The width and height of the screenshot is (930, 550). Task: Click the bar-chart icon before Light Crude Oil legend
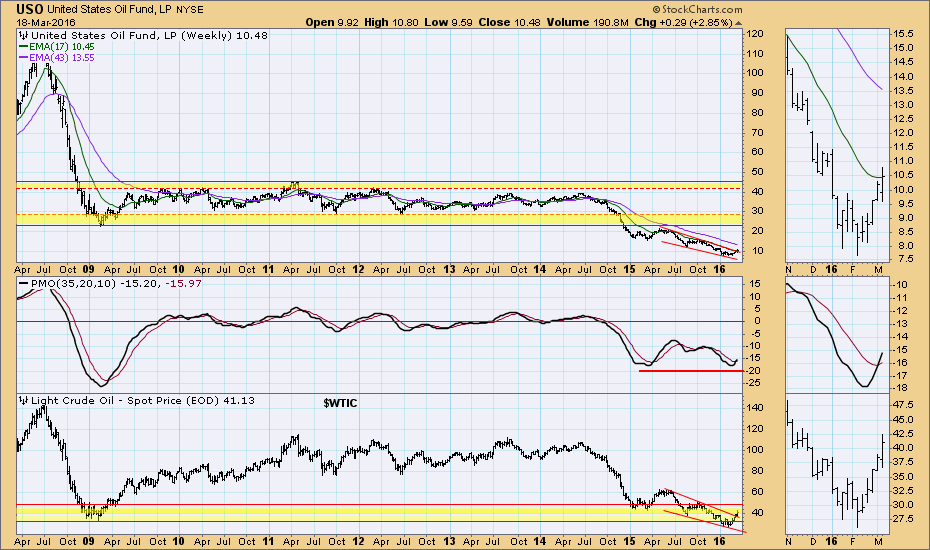pos(24,400)
